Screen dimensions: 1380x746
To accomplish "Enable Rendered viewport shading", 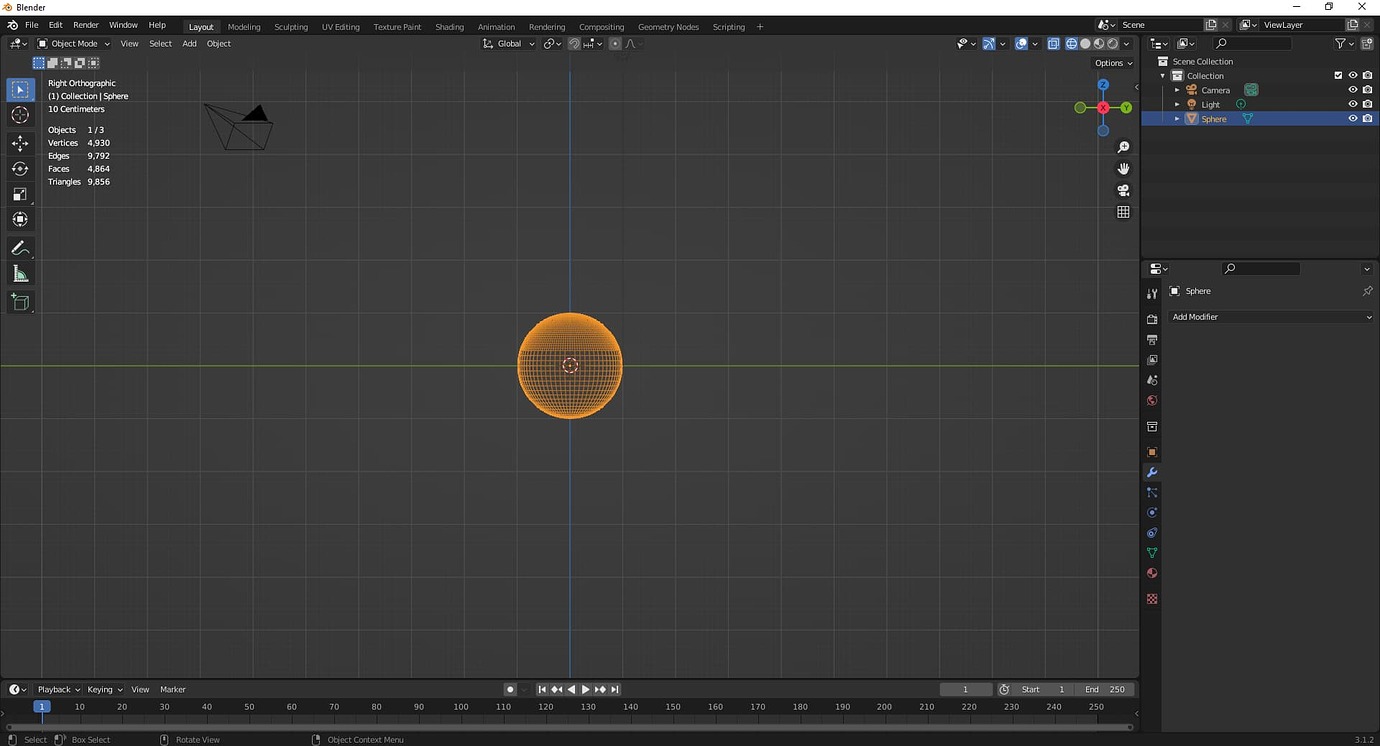I will 1112,43.
